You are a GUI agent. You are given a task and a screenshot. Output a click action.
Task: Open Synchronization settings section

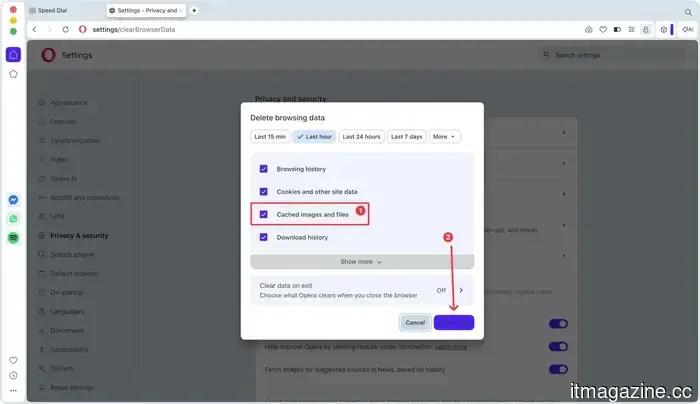tap(75, 141)
